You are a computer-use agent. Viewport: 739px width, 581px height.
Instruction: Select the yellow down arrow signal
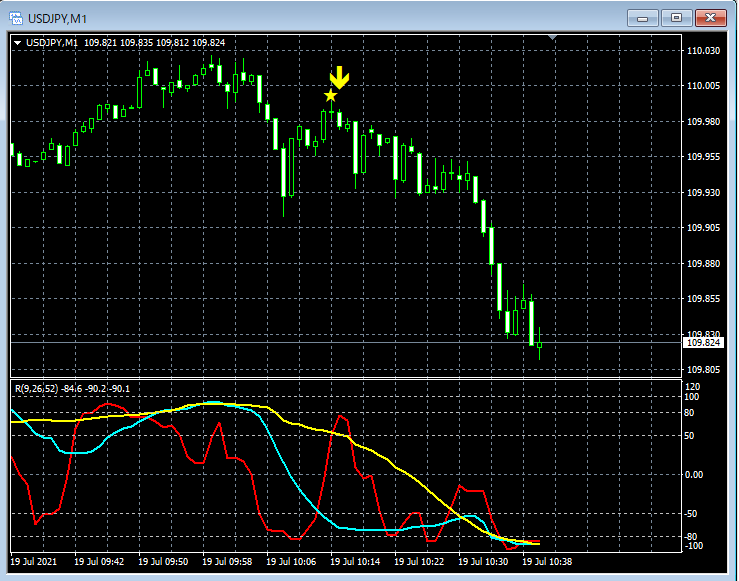coord(339,77)
